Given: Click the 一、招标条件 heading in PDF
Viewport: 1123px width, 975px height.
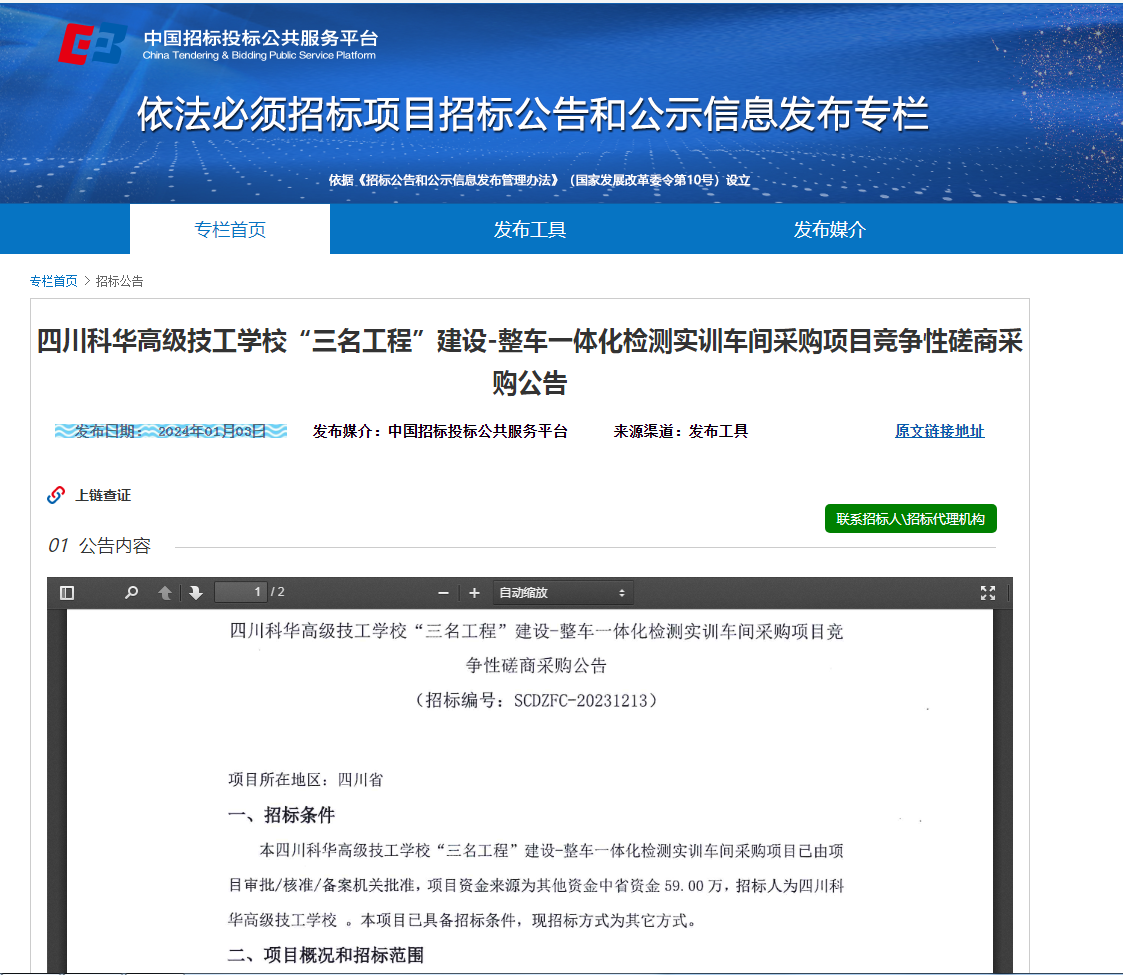Looking at the screenshot, I should click(x=281, y=815).
